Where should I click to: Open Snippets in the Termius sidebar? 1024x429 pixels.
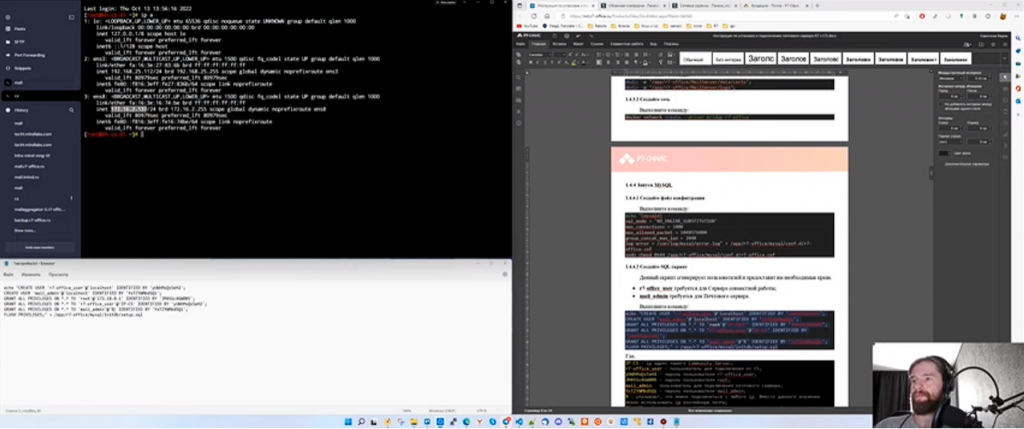tap(22, 68)
